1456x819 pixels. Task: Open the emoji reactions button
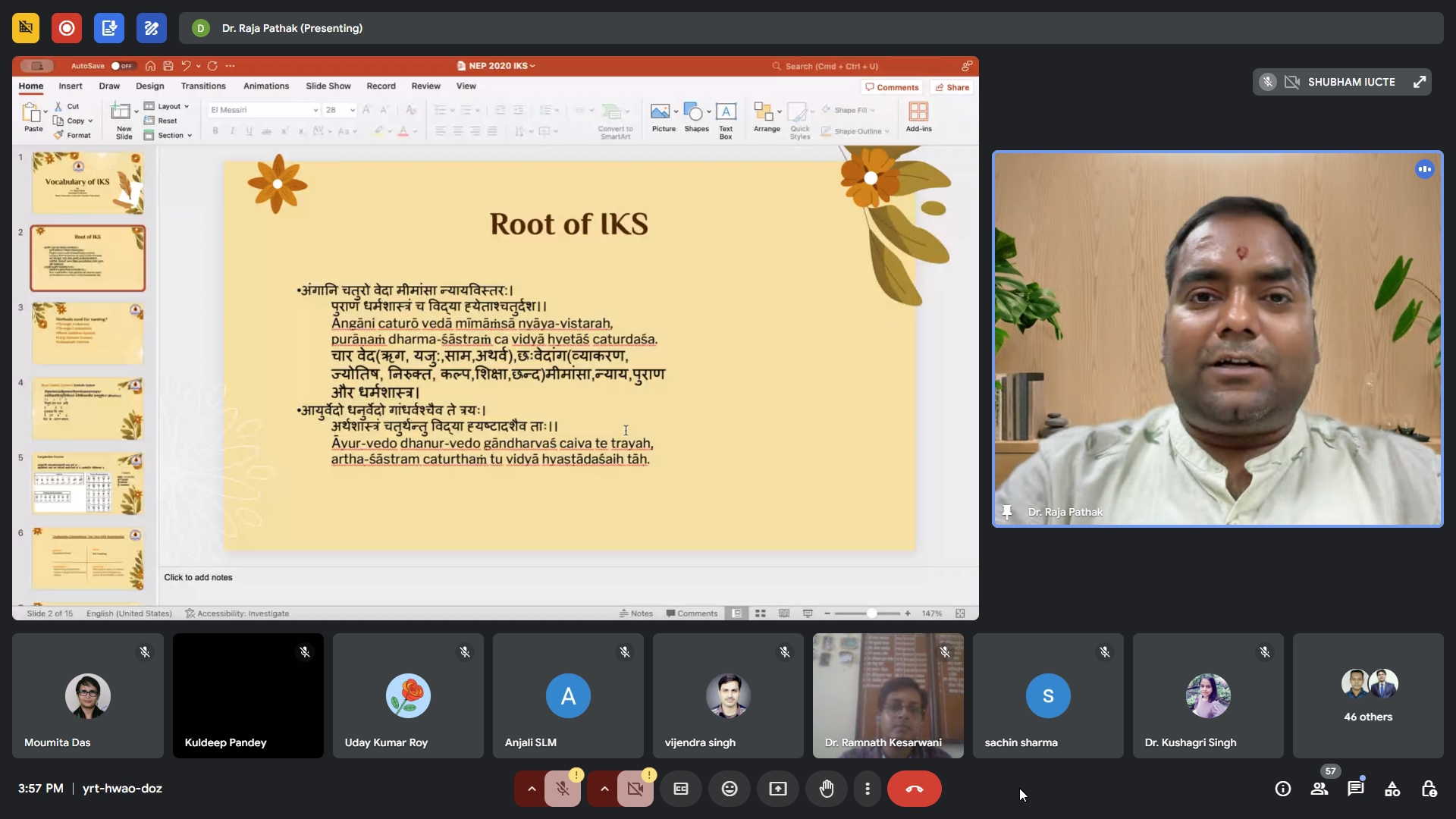tap(729, 789)
